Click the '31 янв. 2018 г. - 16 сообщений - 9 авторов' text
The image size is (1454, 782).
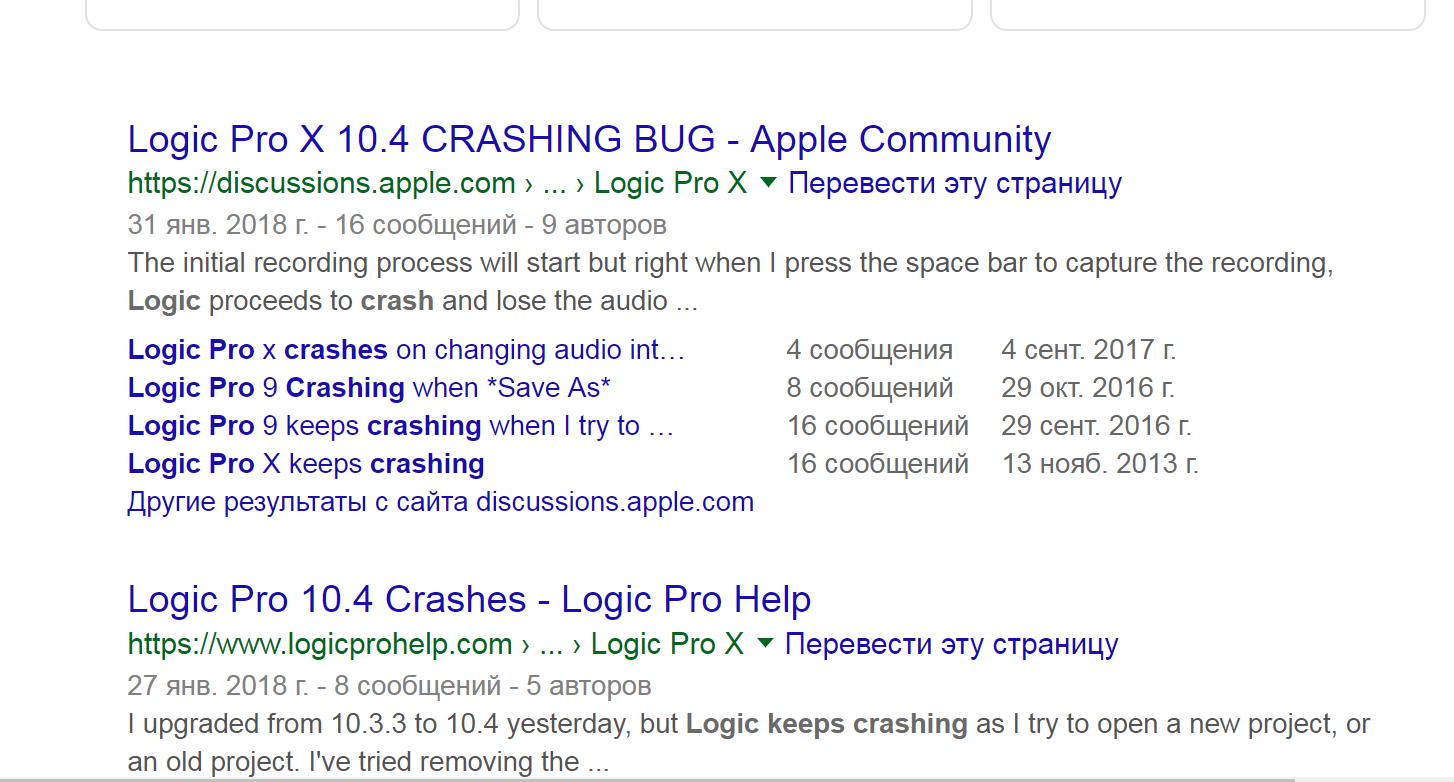397,224
